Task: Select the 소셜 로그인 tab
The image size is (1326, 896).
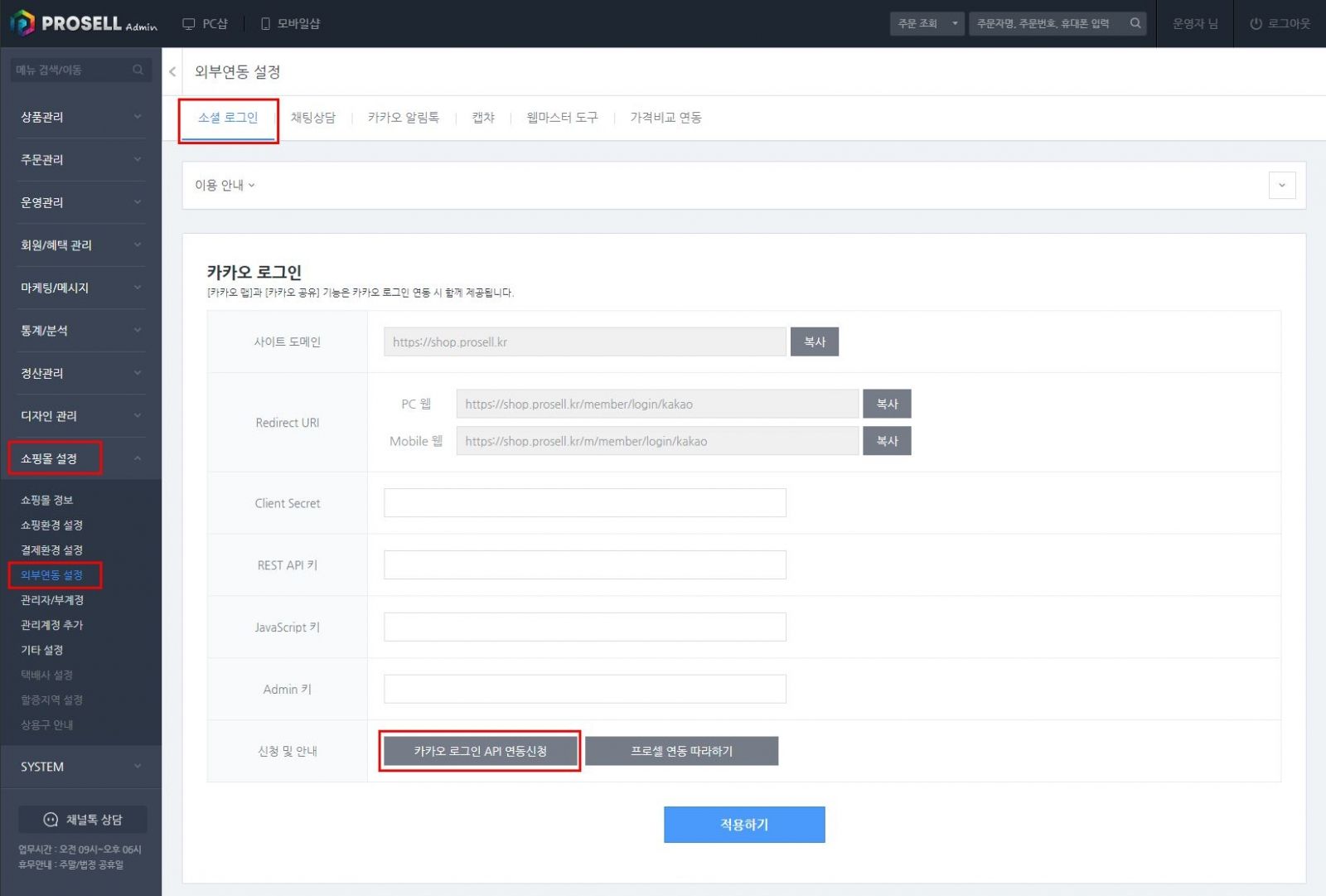Action: coord(228,118)
